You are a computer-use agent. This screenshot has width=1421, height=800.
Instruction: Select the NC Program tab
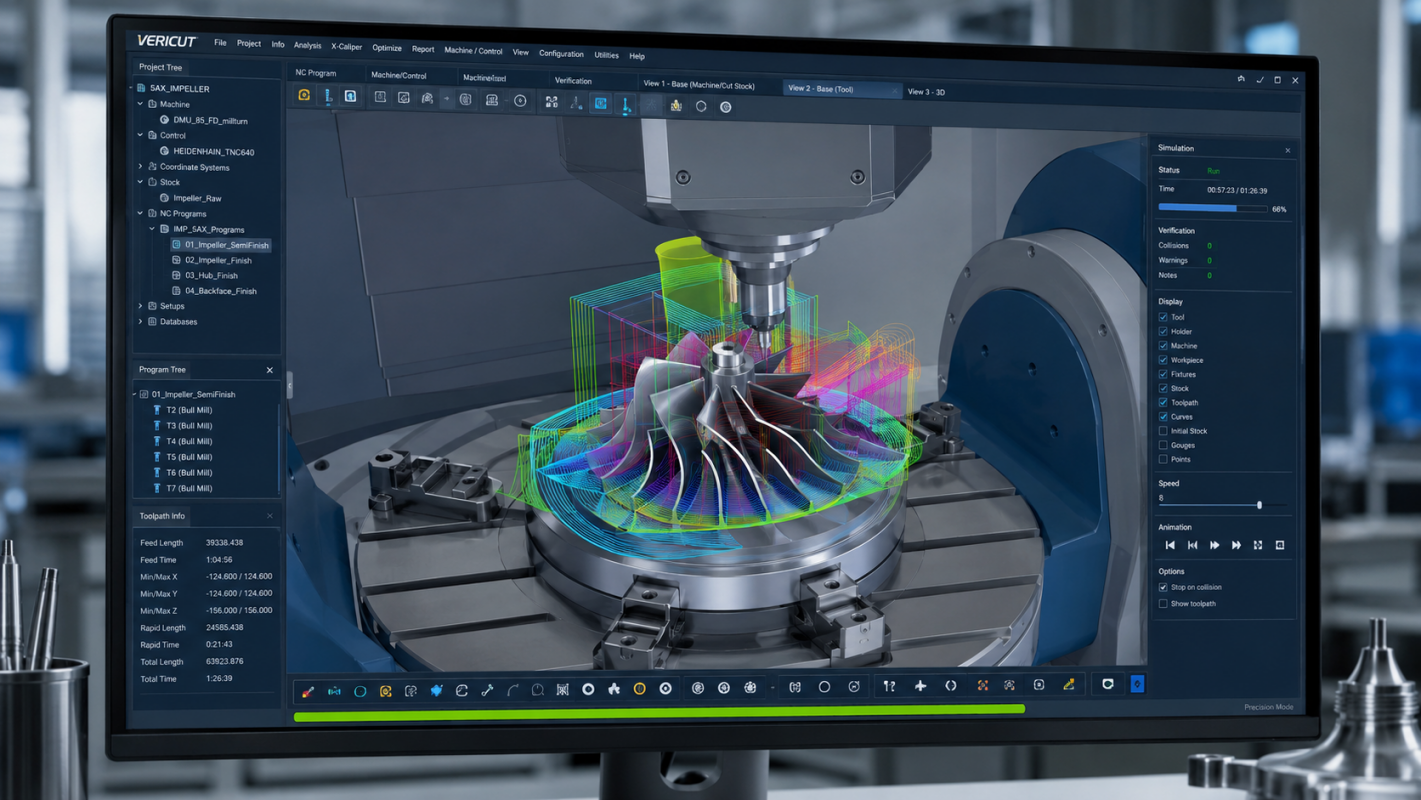click(316, 73)
